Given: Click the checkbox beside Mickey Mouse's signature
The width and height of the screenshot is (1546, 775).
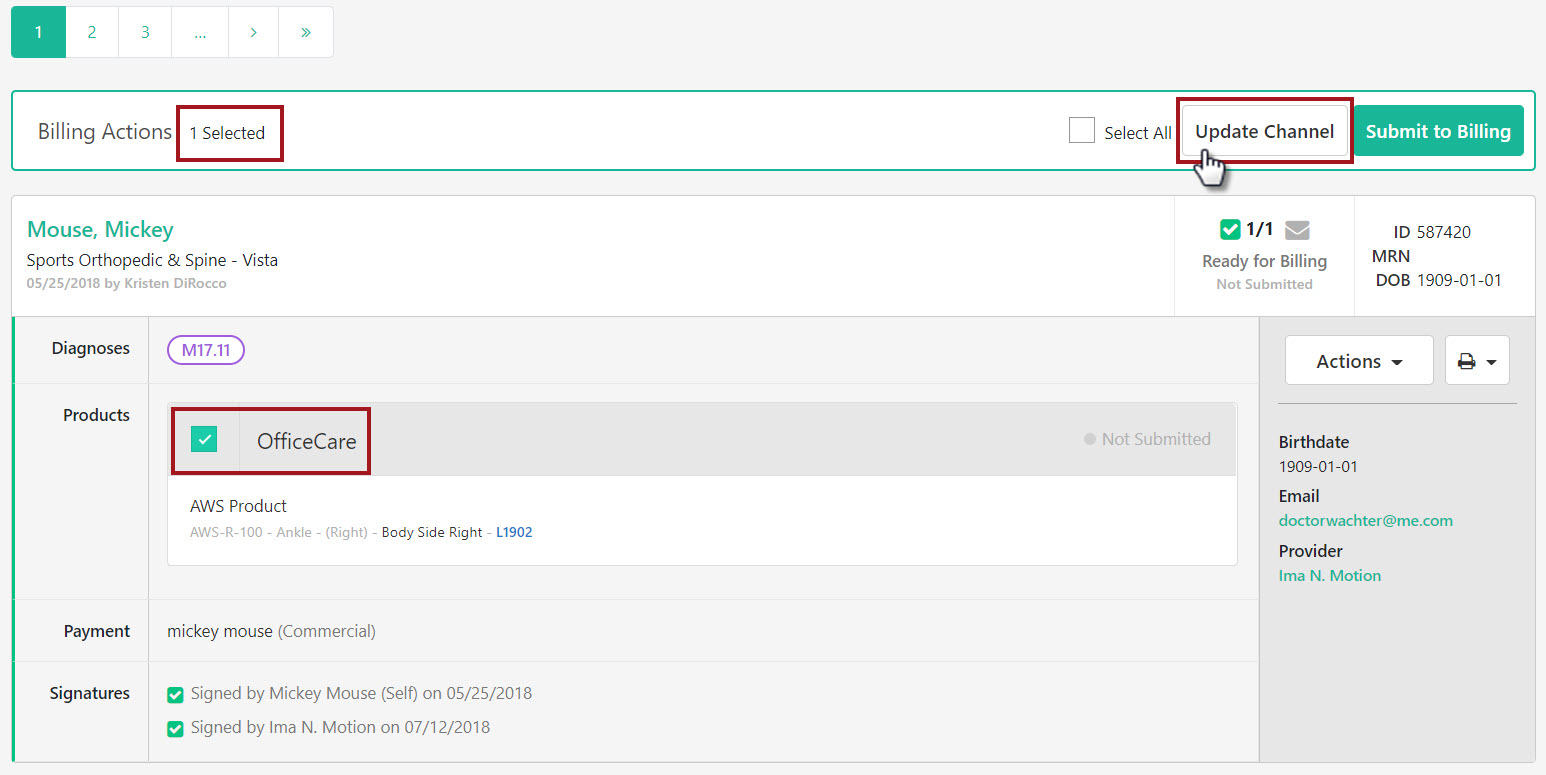Looking at the screenshot, I should point(175,693).
